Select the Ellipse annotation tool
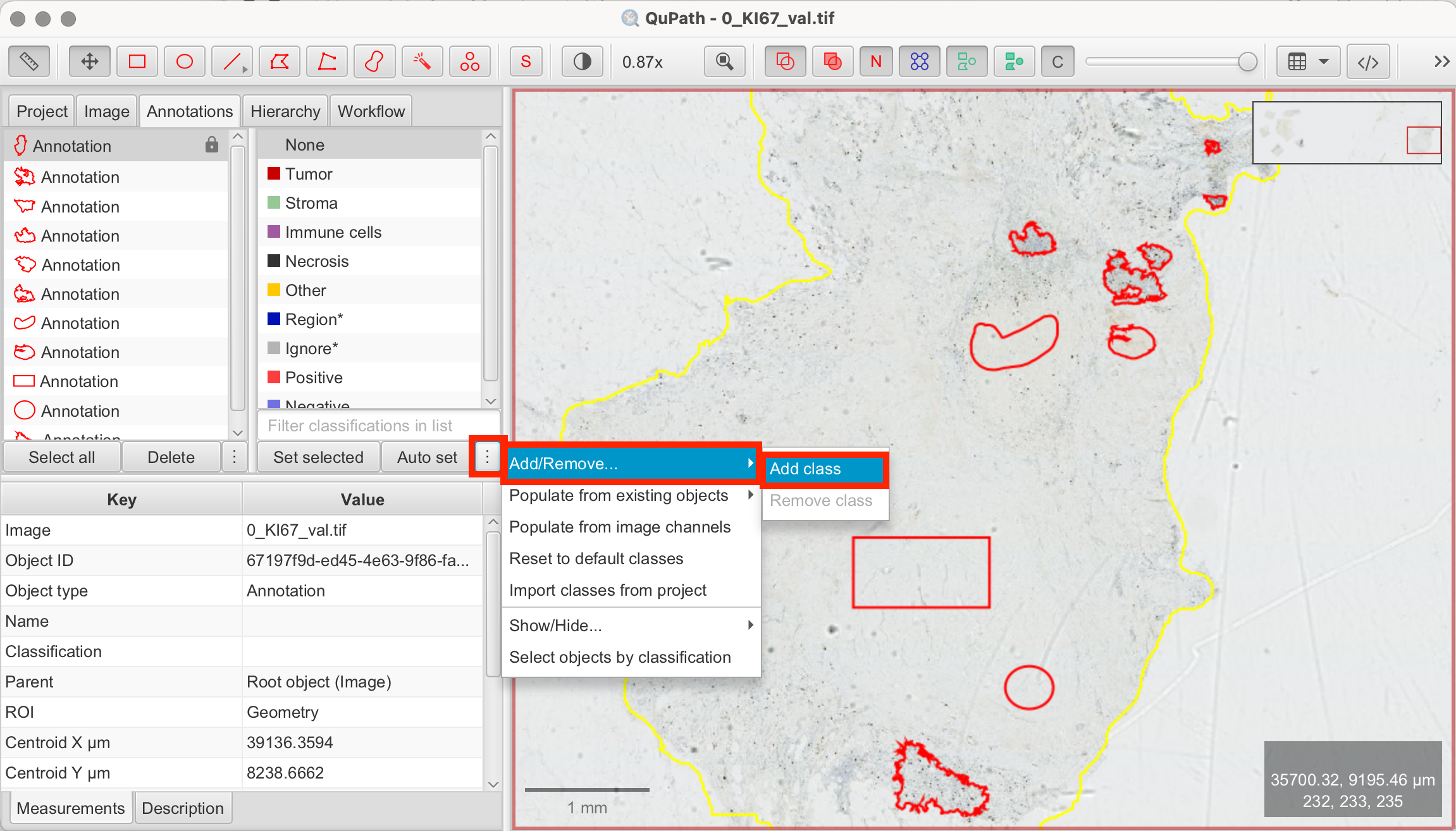The image size is (1456, 831). point(184,61)
